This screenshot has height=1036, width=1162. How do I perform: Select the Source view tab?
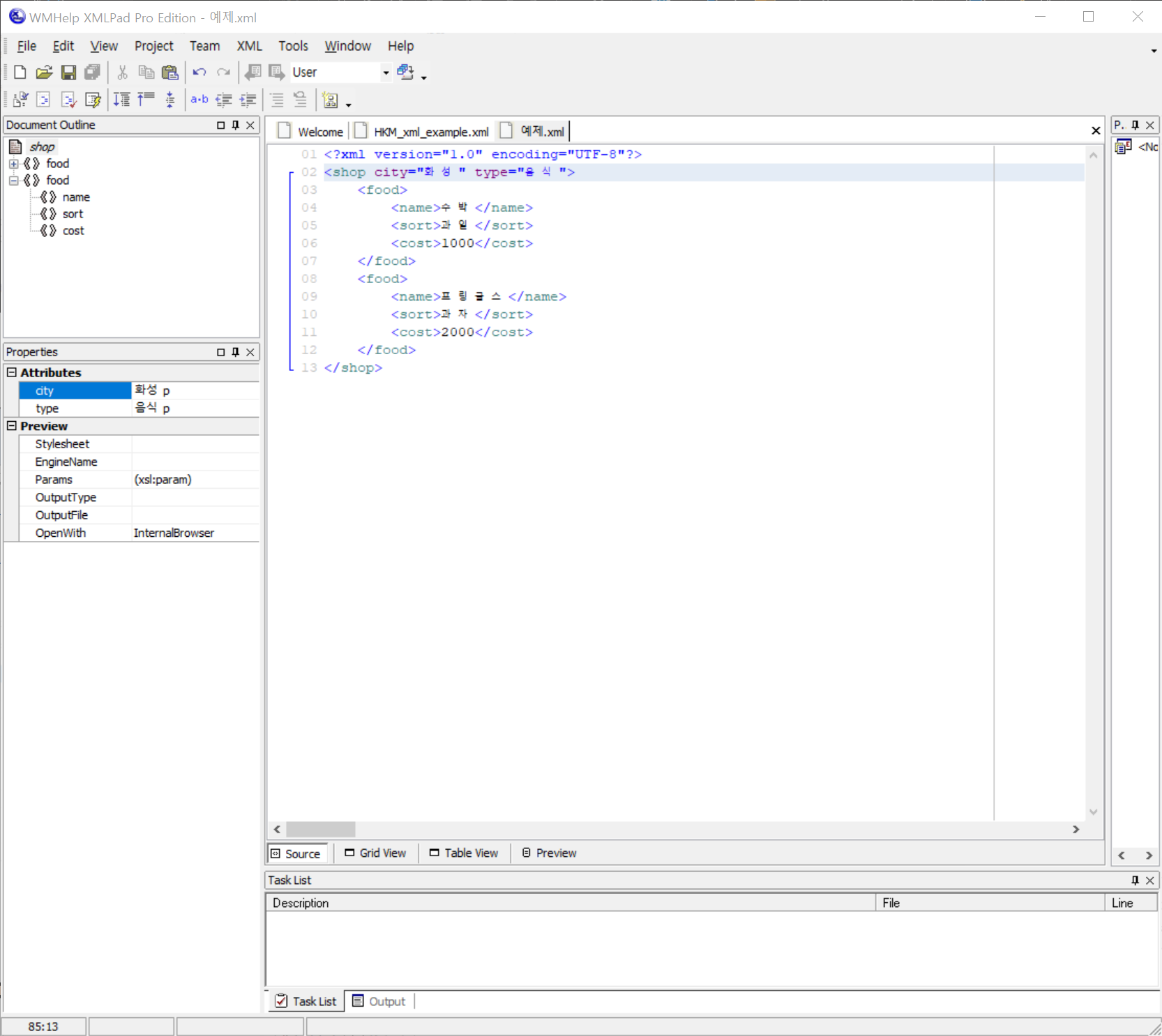[297, 854]
